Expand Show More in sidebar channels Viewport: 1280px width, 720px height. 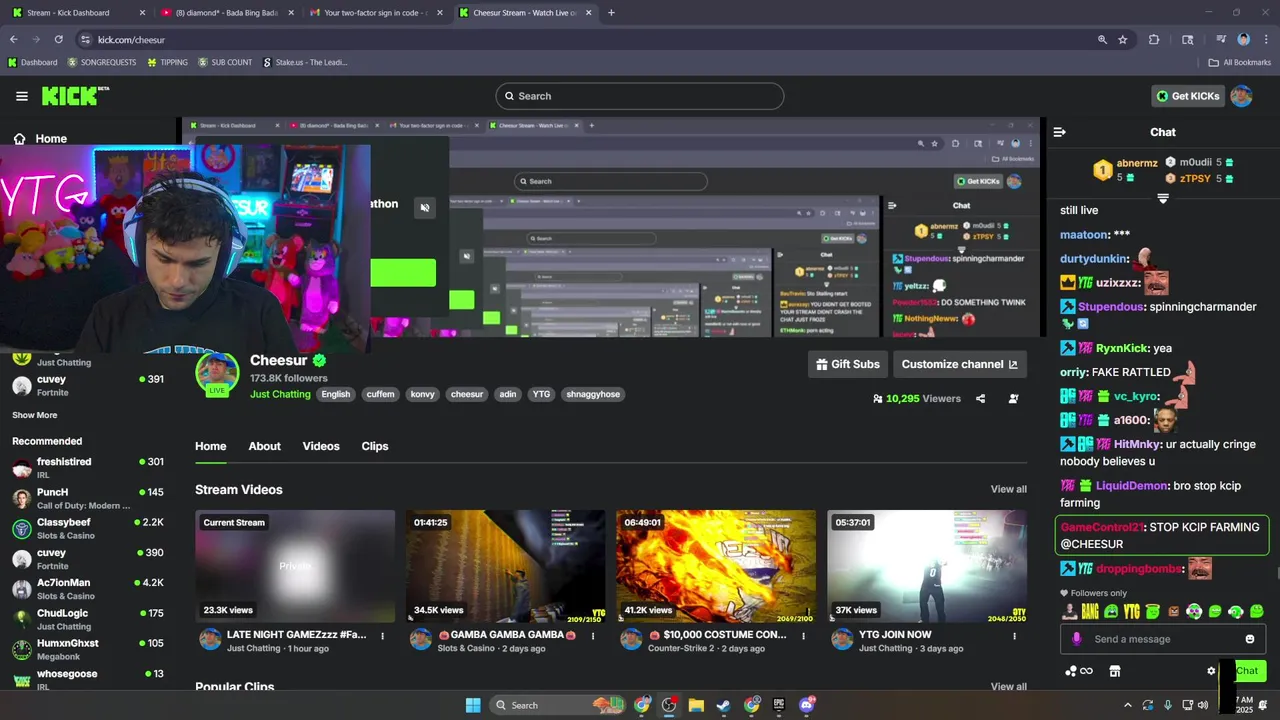coord(35,415)
